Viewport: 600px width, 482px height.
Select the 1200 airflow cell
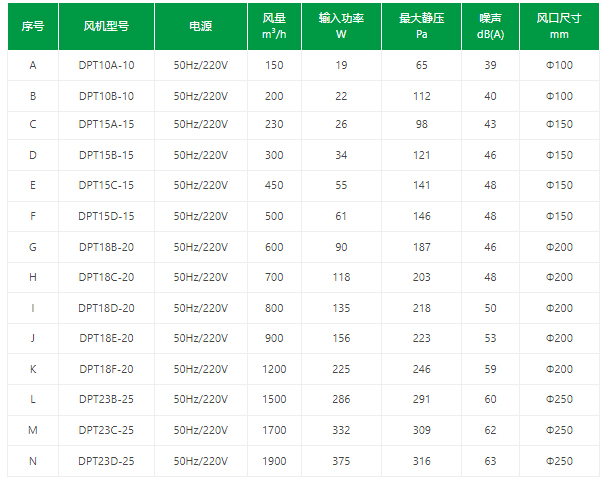coord(273,369)
